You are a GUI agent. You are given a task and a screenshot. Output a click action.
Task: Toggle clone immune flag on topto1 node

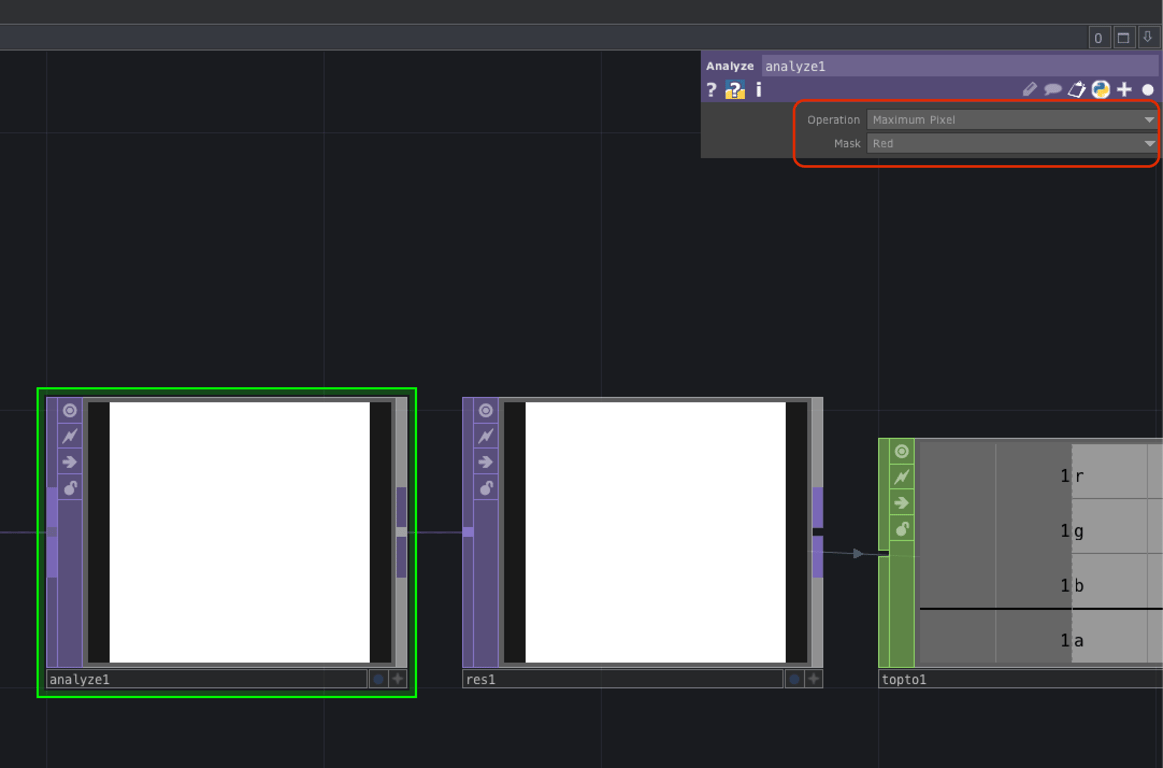point(902,477)
